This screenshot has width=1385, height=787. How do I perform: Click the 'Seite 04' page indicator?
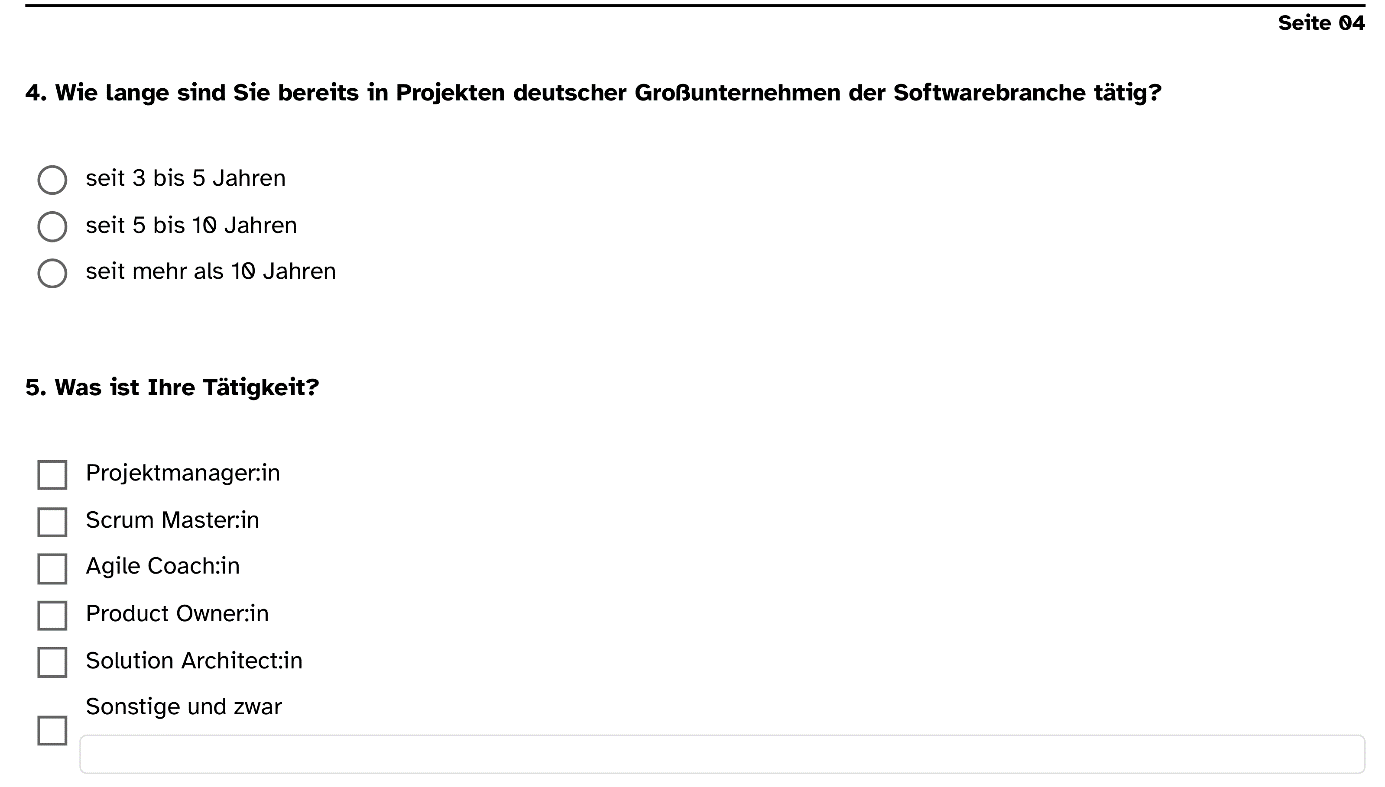[1321, 23]
